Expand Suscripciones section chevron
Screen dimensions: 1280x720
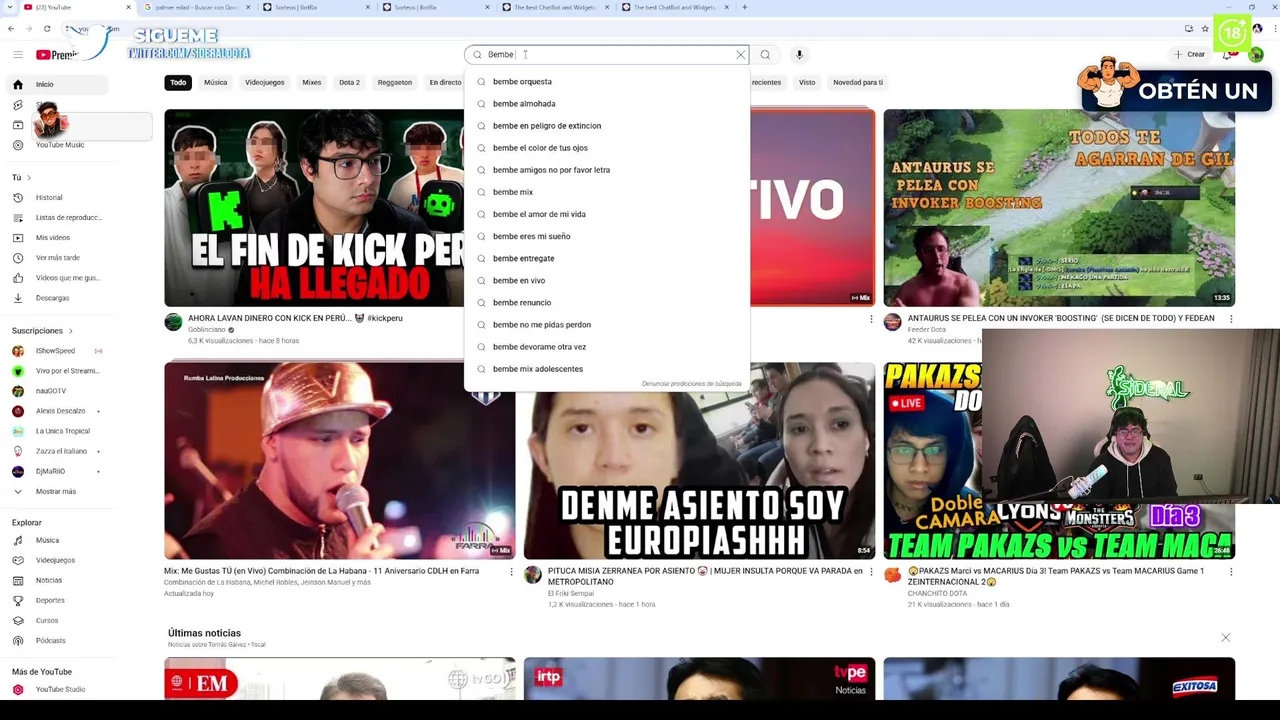pos(70,330)
